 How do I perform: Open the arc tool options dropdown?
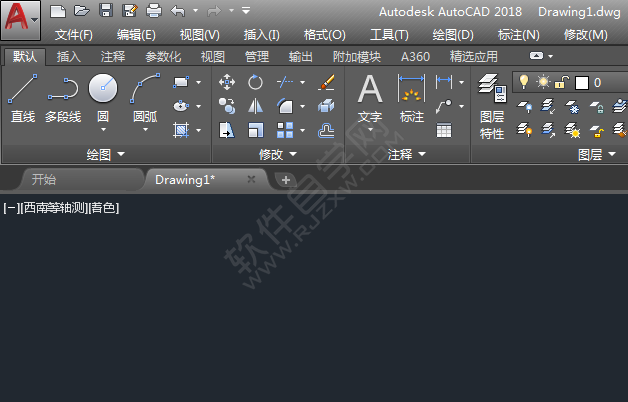click(x=145, y=130)
